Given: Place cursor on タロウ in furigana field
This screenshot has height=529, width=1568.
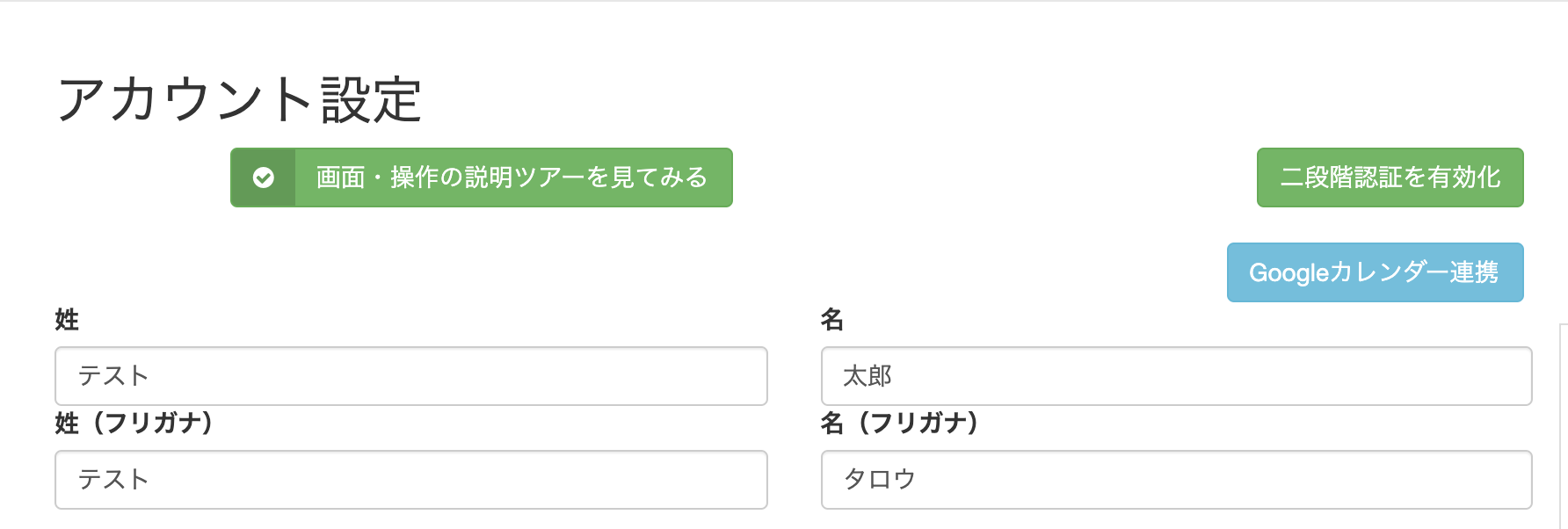Looking at the screenshot, I should tap(880, 480).
